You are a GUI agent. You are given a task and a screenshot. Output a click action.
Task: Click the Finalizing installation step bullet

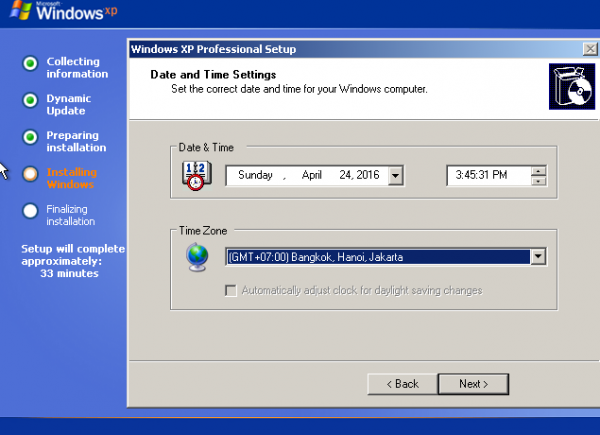(30, 210)
